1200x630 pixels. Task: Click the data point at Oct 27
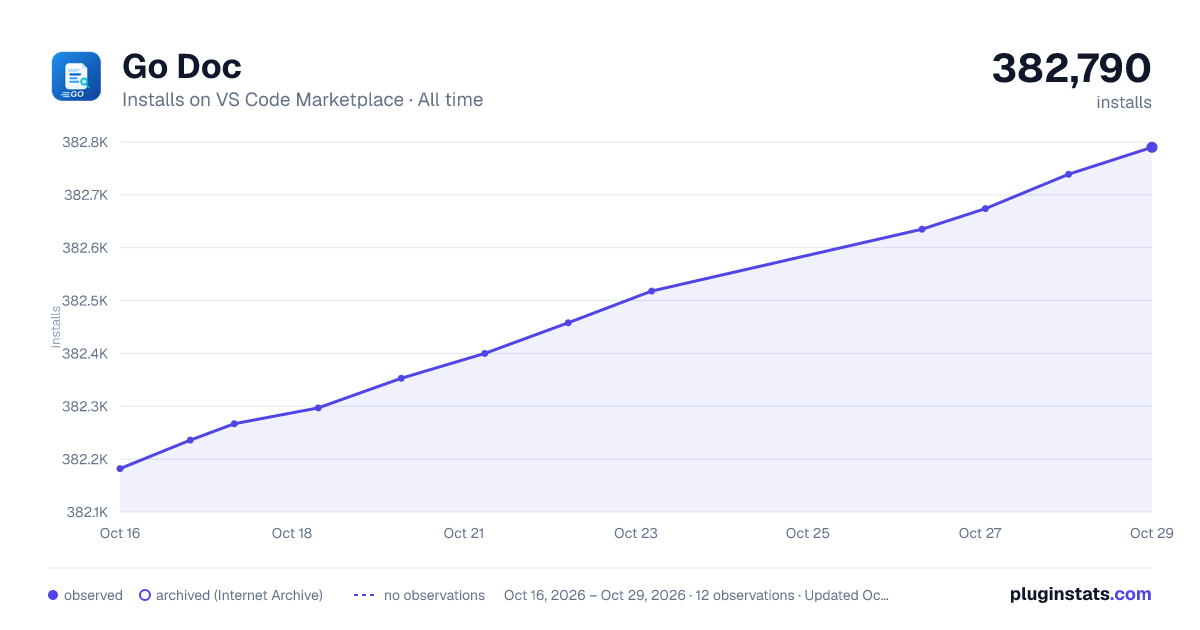coord(985,209)
